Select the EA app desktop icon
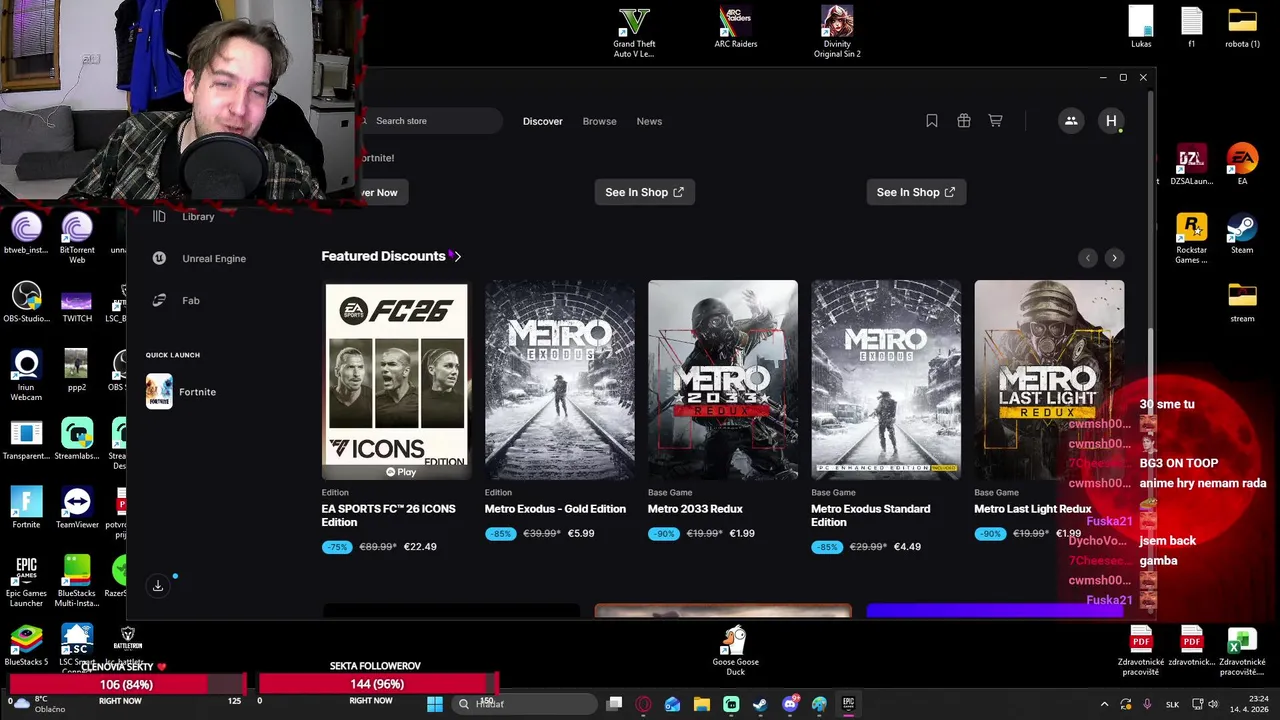The width and height of the screenshot is (1280, 720). [1242, 166]
